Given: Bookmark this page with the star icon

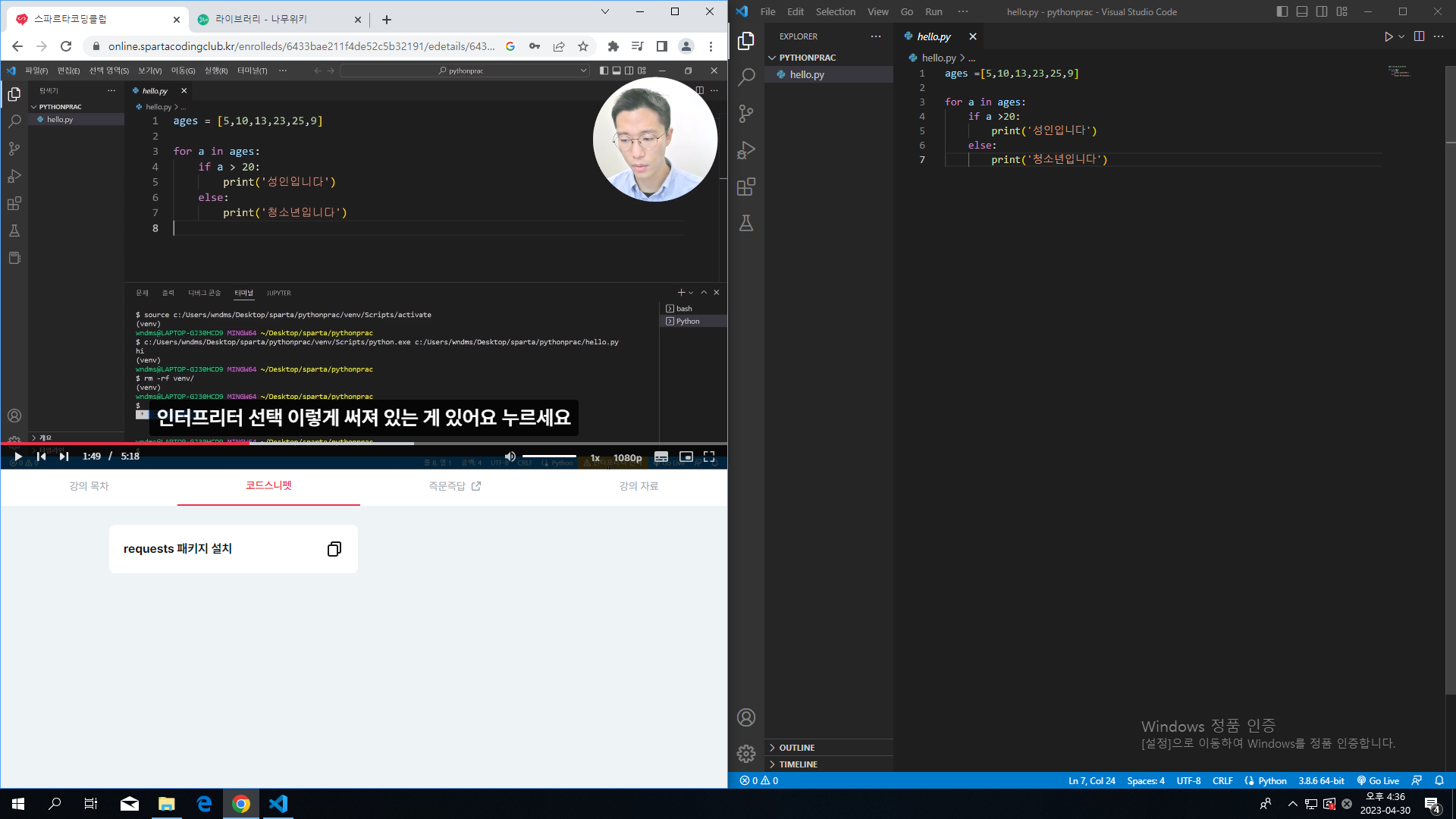Looking at the screenshot, I should [583, 46].
